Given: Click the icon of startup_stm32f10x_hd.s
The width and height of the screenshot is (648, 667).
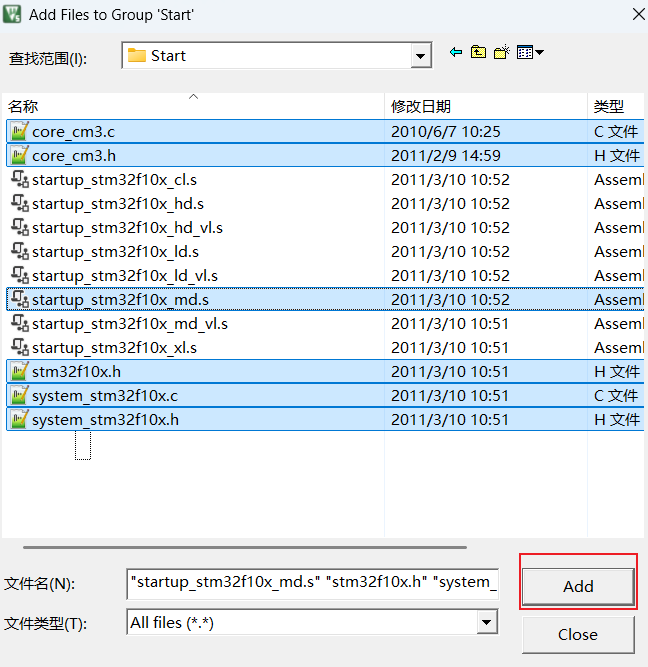Looking at the screenshot, I should [x=20, y=203].
